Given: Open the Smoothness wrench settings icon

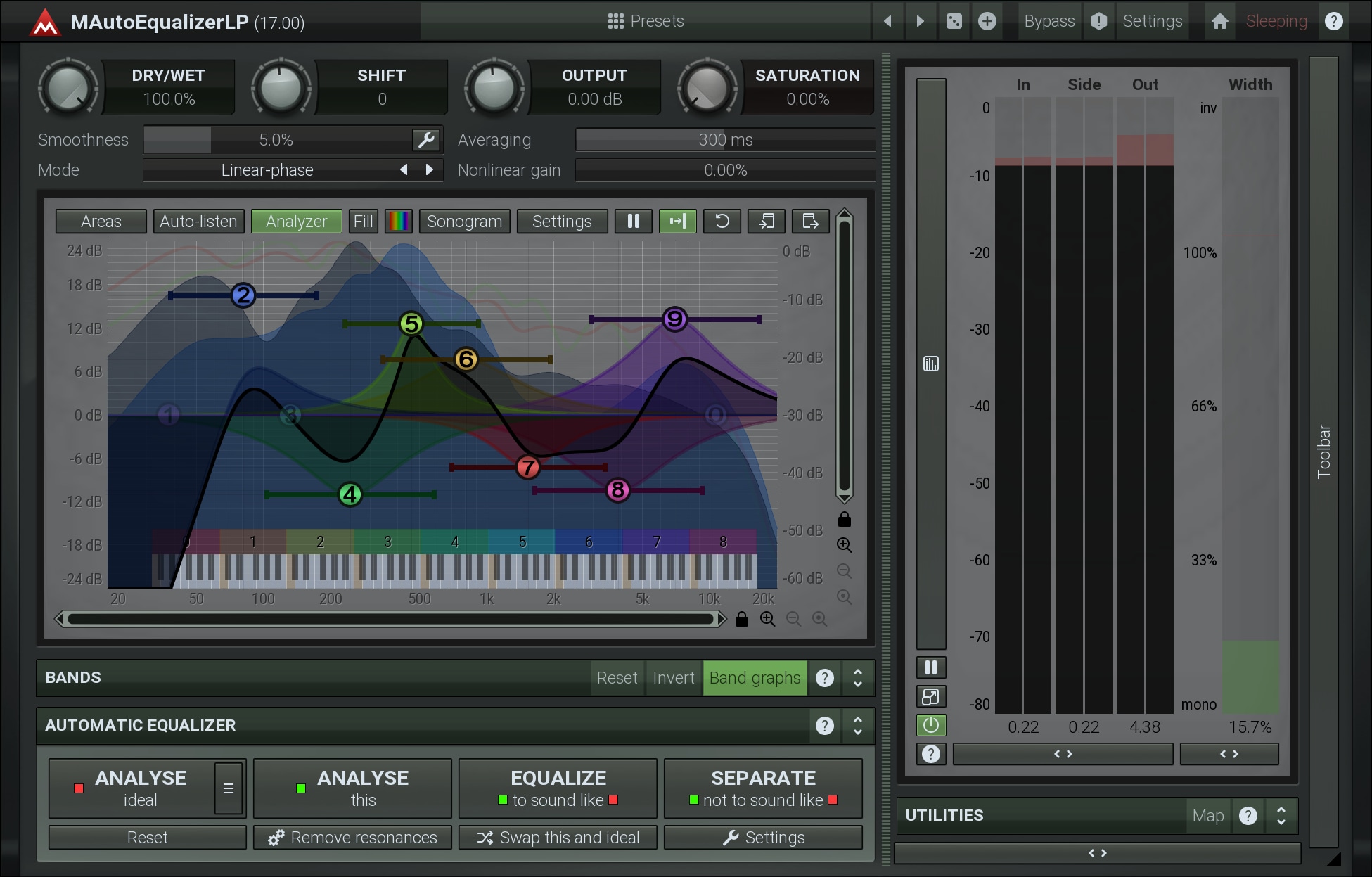Looking at the screenshot, I should [426, 140].
